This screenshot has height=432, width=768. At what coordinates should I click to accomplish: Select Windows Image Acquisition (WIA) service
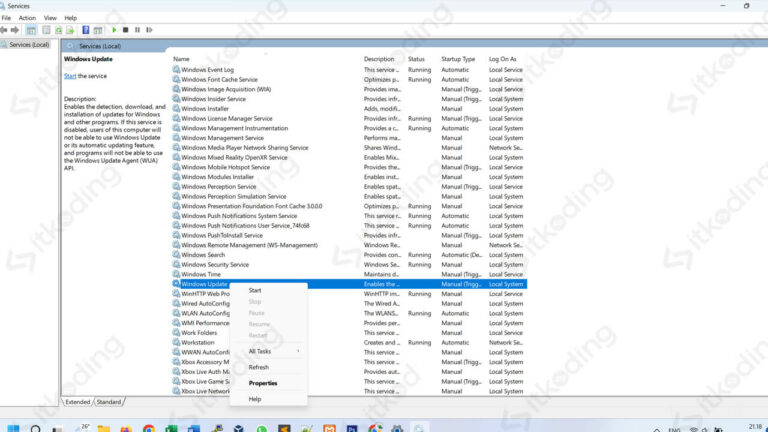click(349, 89)
